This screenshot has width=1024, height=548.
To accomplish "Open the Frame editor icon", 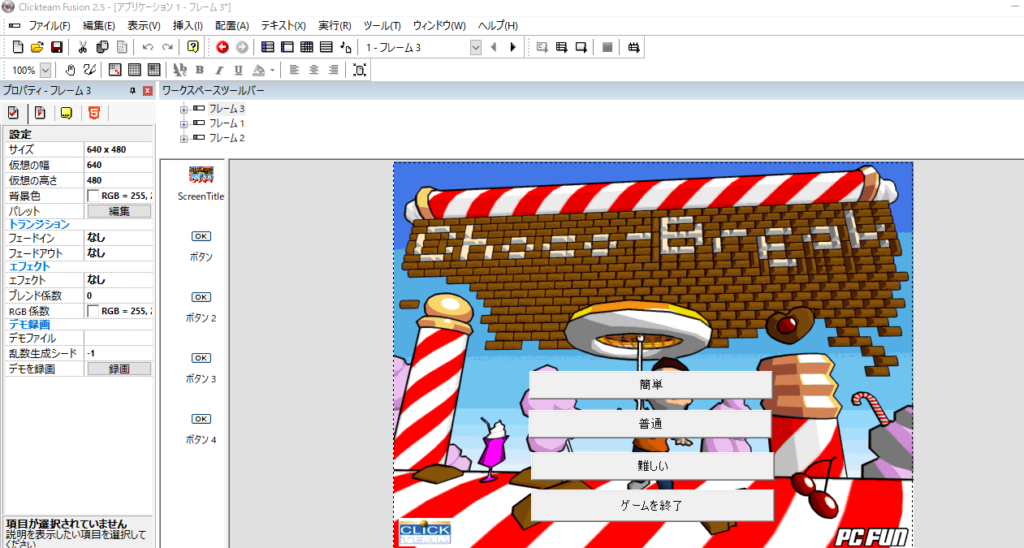I will (287, 47).
